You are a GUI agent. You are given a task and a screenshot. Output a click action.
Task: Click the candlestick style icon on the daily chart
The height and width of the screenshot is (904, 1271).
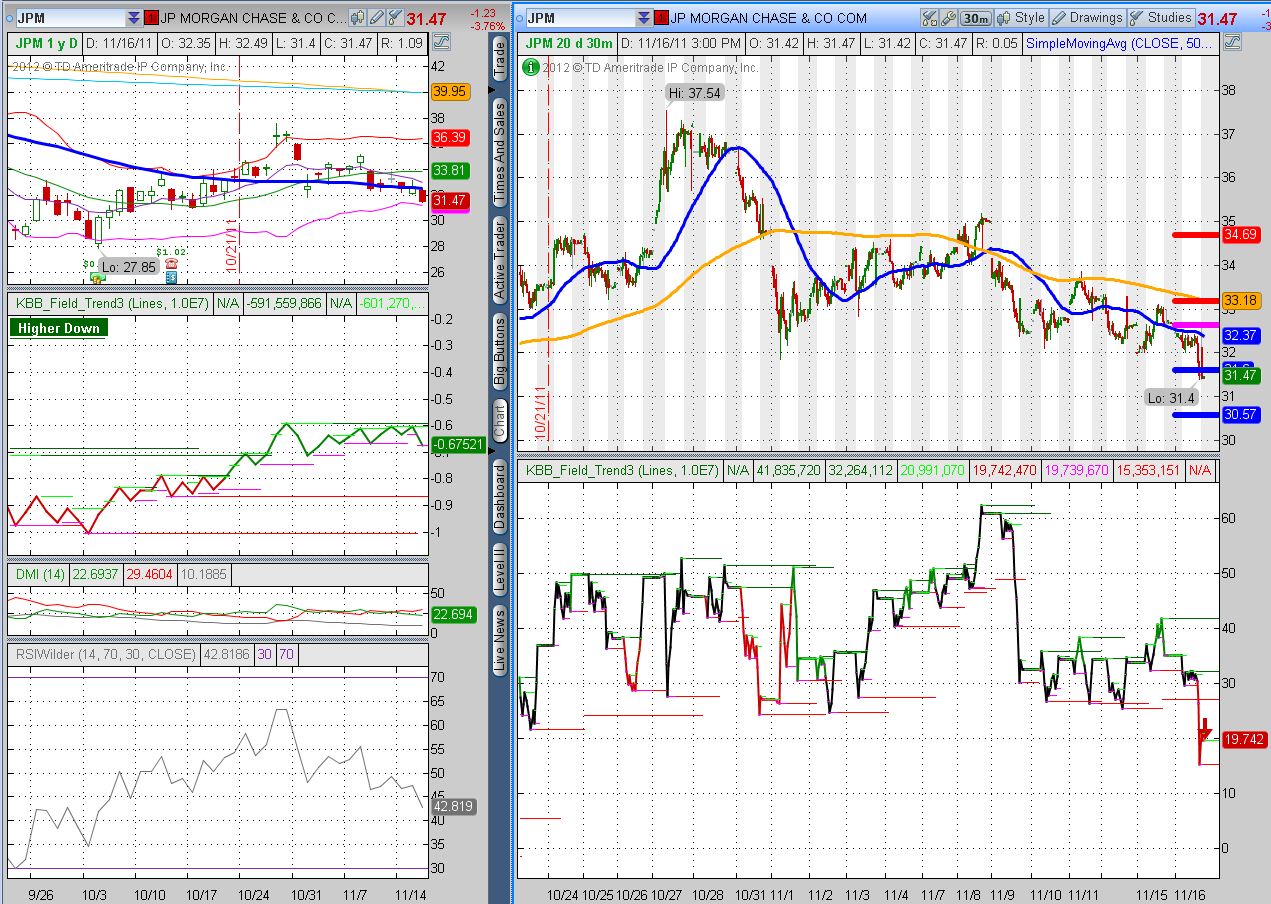coord(358,17)
